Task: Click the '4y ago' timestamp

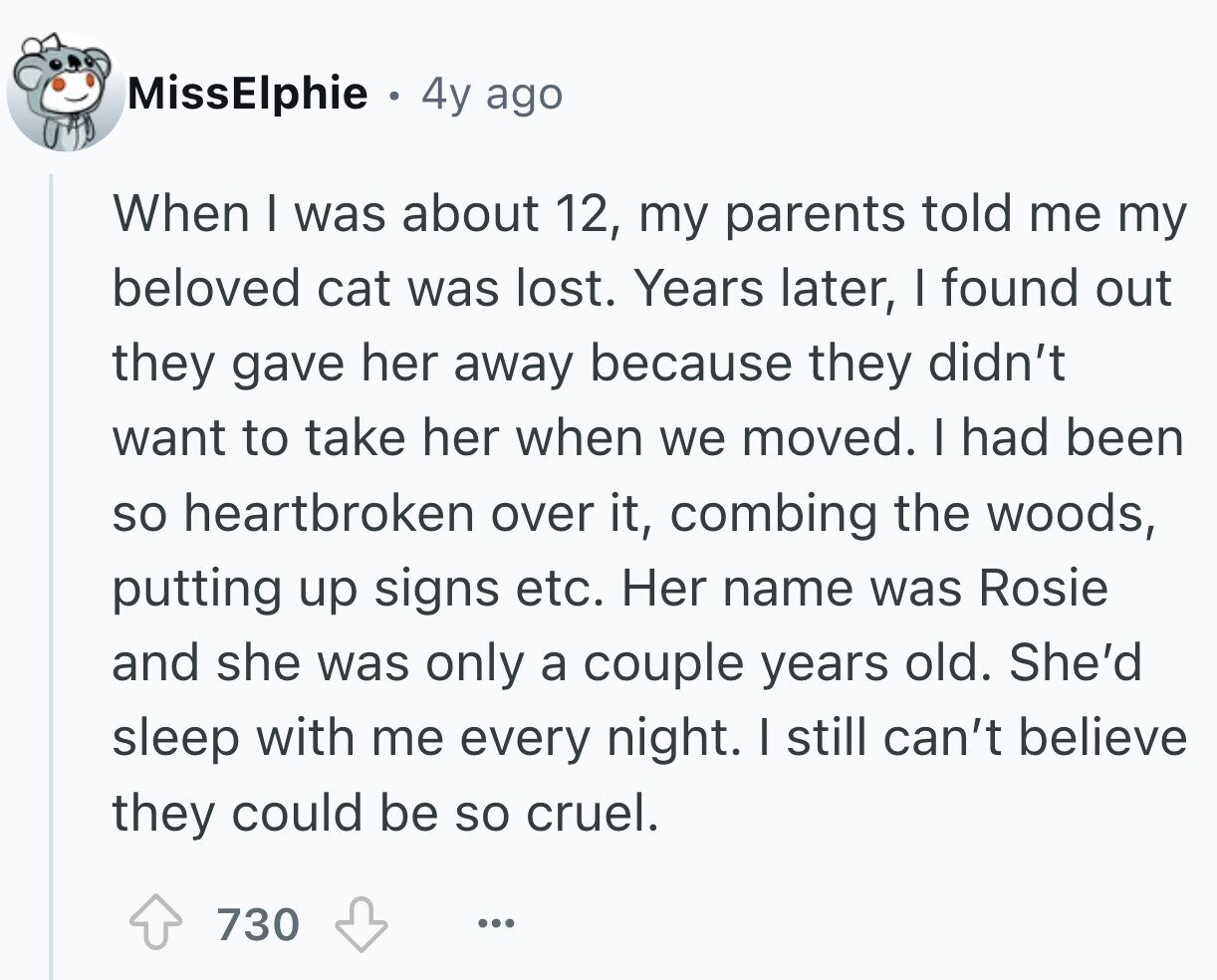Action: tap(492, 95)
